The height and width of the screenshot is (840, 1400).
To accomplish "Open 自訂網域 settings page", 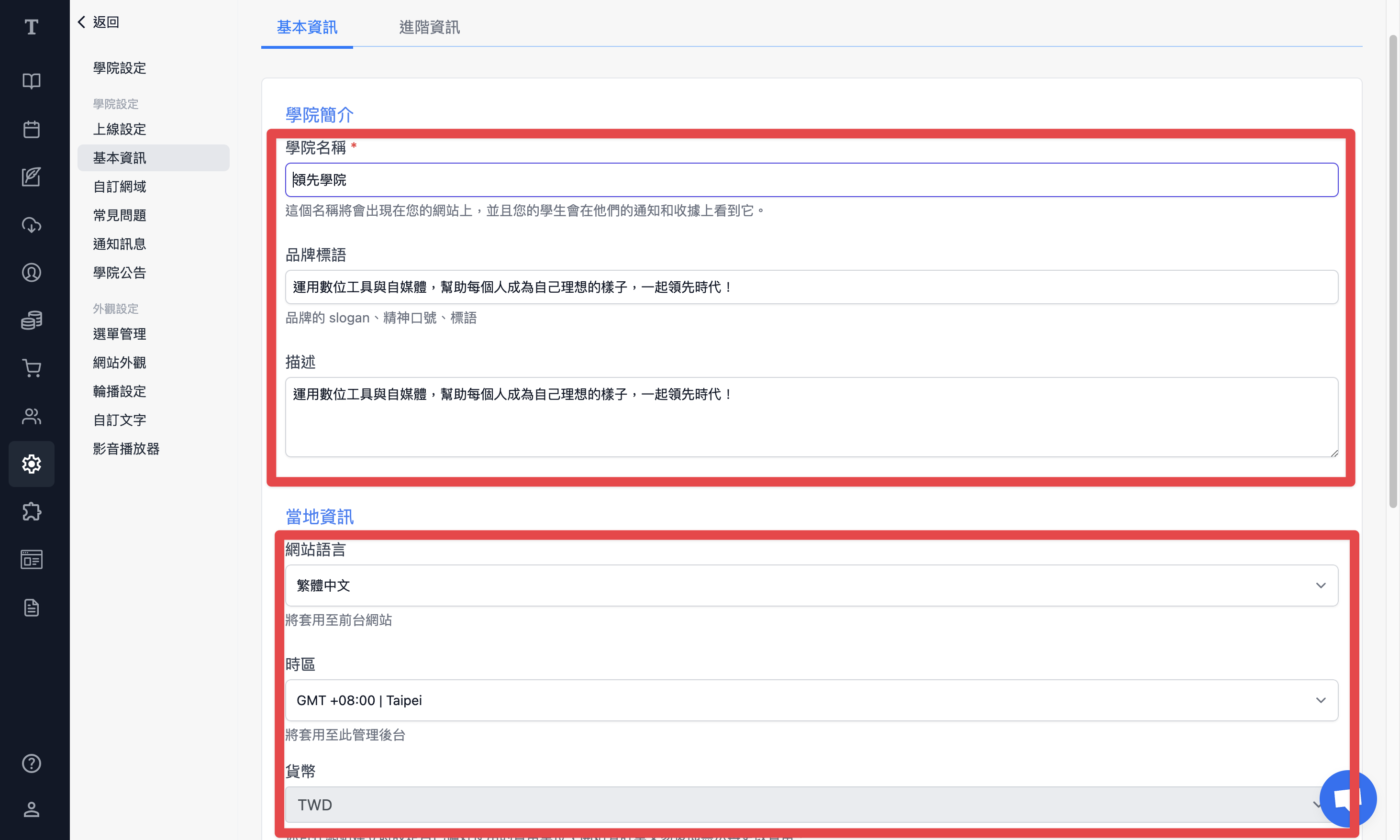I will [x=120, y=186].
